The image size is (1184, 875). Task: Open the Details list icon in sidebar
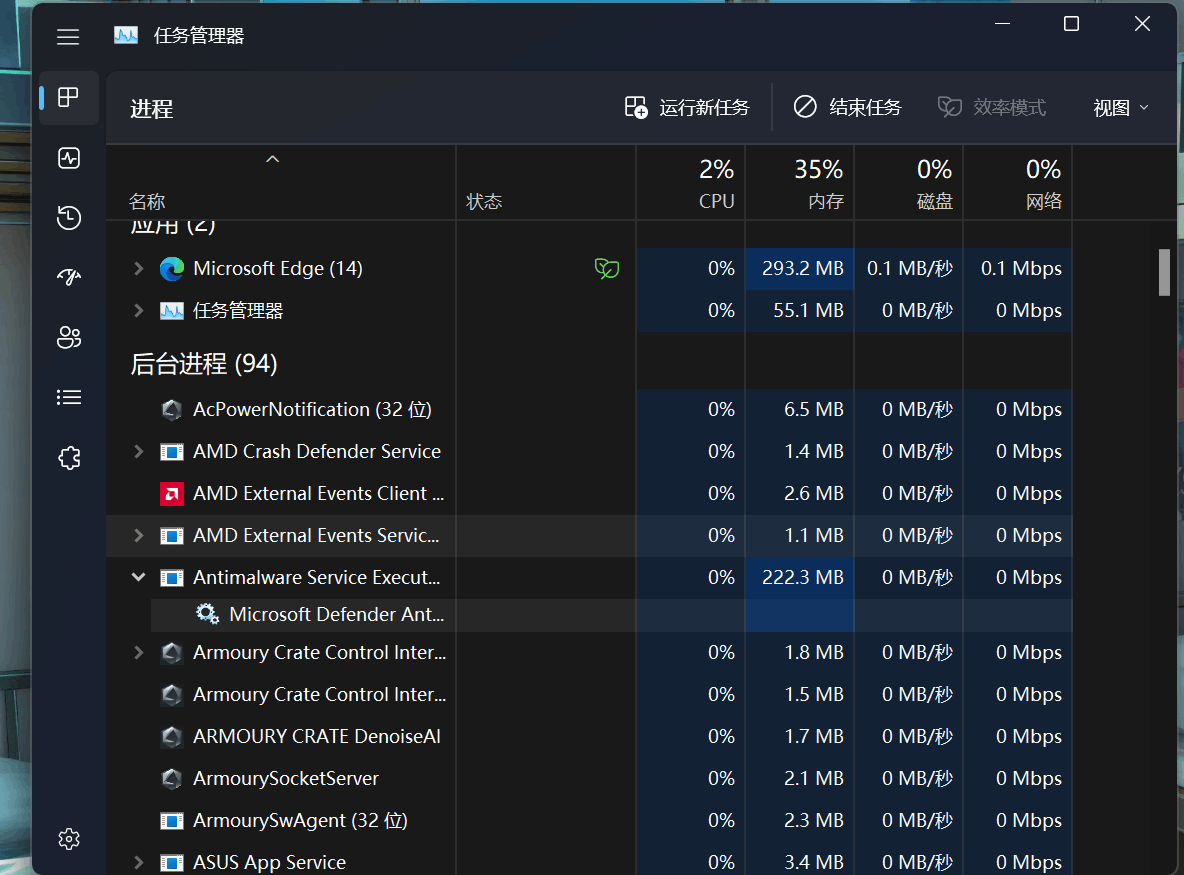point(69,397)
